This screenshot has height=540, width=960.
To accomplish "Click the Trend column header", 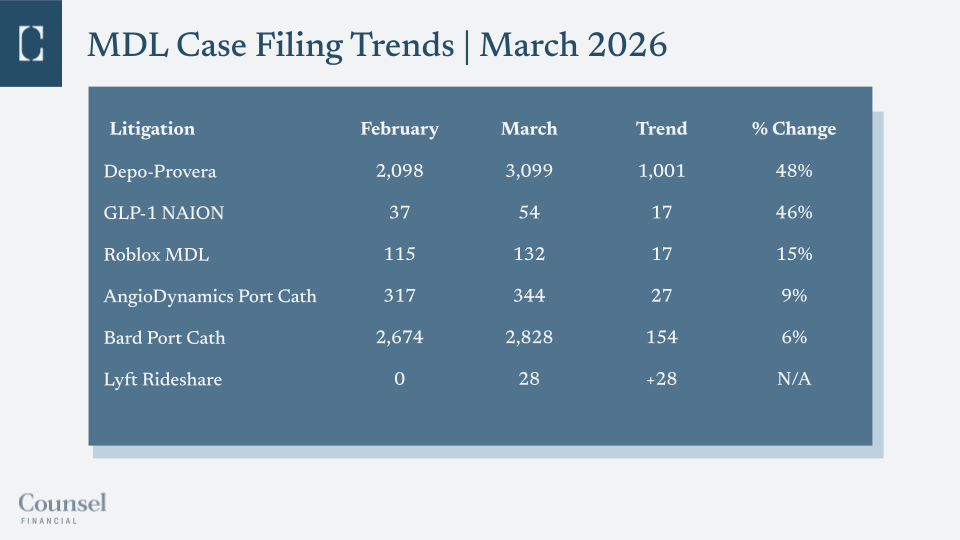I will 661,129.
